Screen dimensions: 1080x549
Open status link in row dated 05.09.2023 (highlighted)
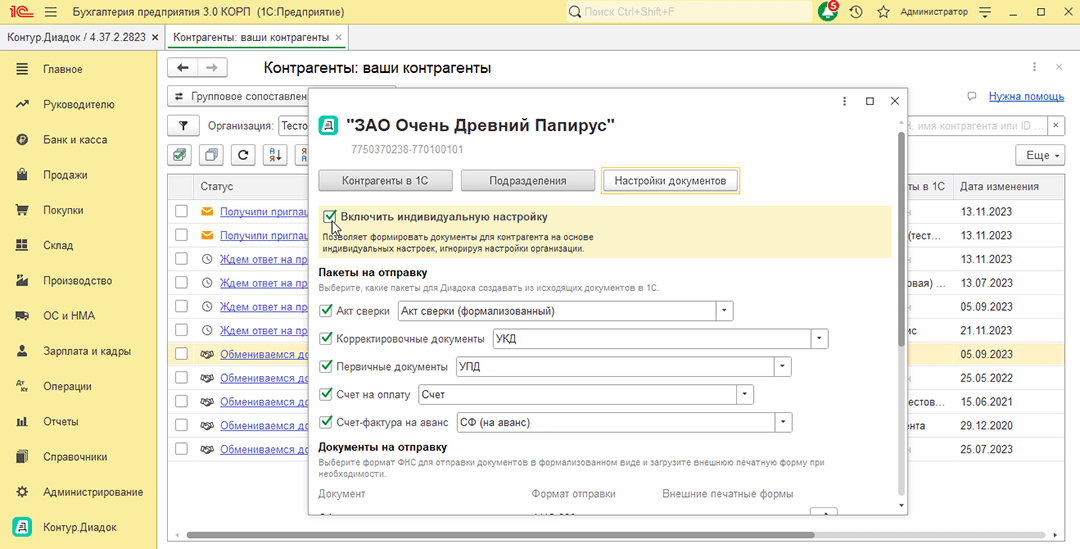click(x=263, y=354)
